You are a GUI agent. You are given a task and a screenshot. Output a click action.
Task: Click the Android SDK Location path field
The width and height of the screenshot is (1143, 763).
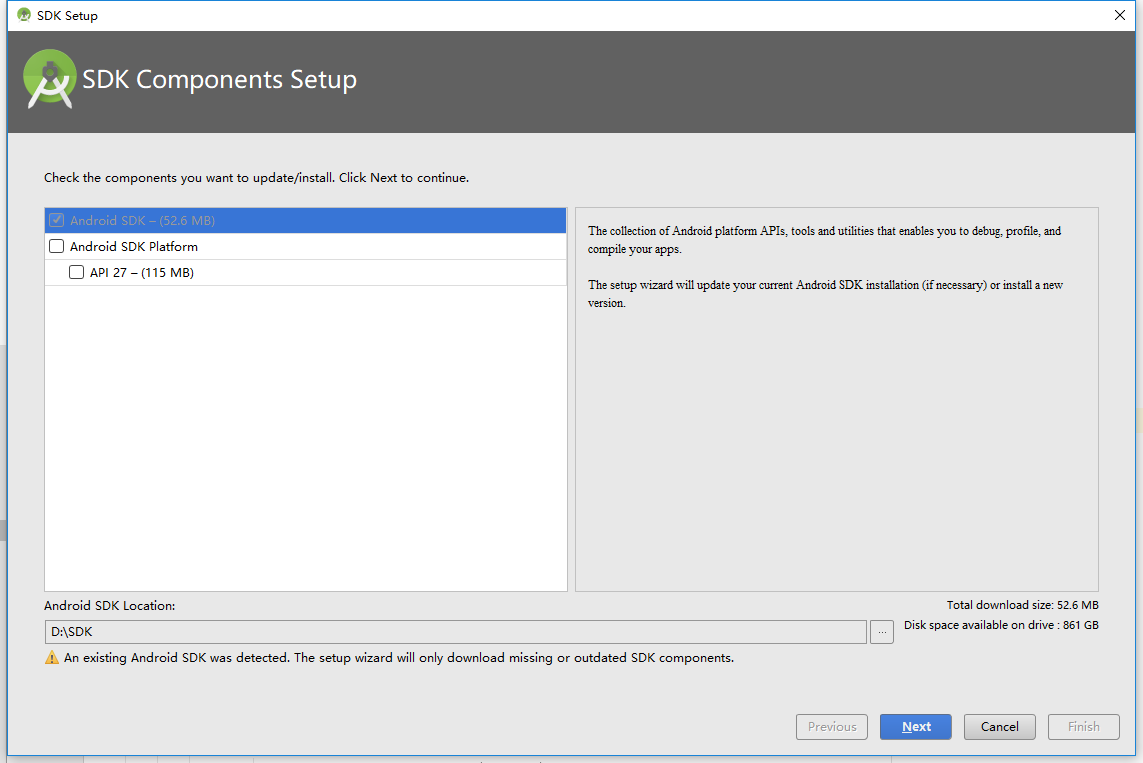(455, 632)
